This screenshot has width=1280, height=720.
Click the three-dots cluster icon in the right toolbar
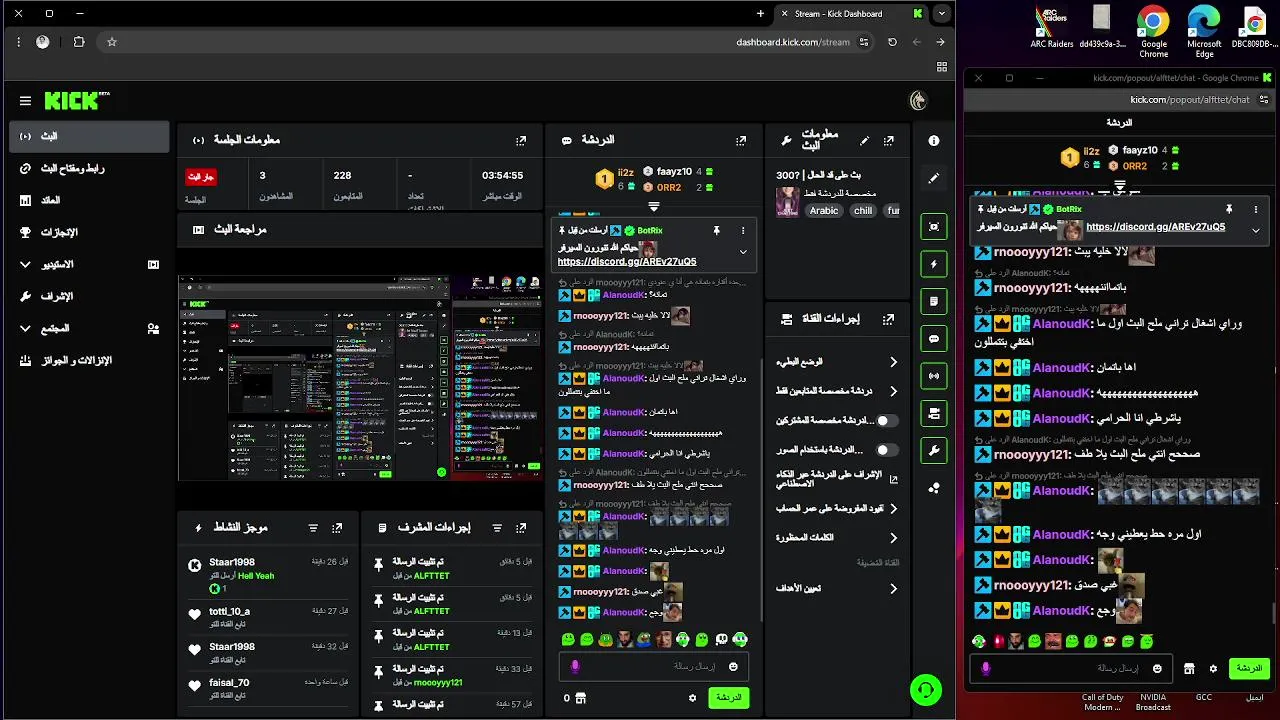click(x=934, y=488)
